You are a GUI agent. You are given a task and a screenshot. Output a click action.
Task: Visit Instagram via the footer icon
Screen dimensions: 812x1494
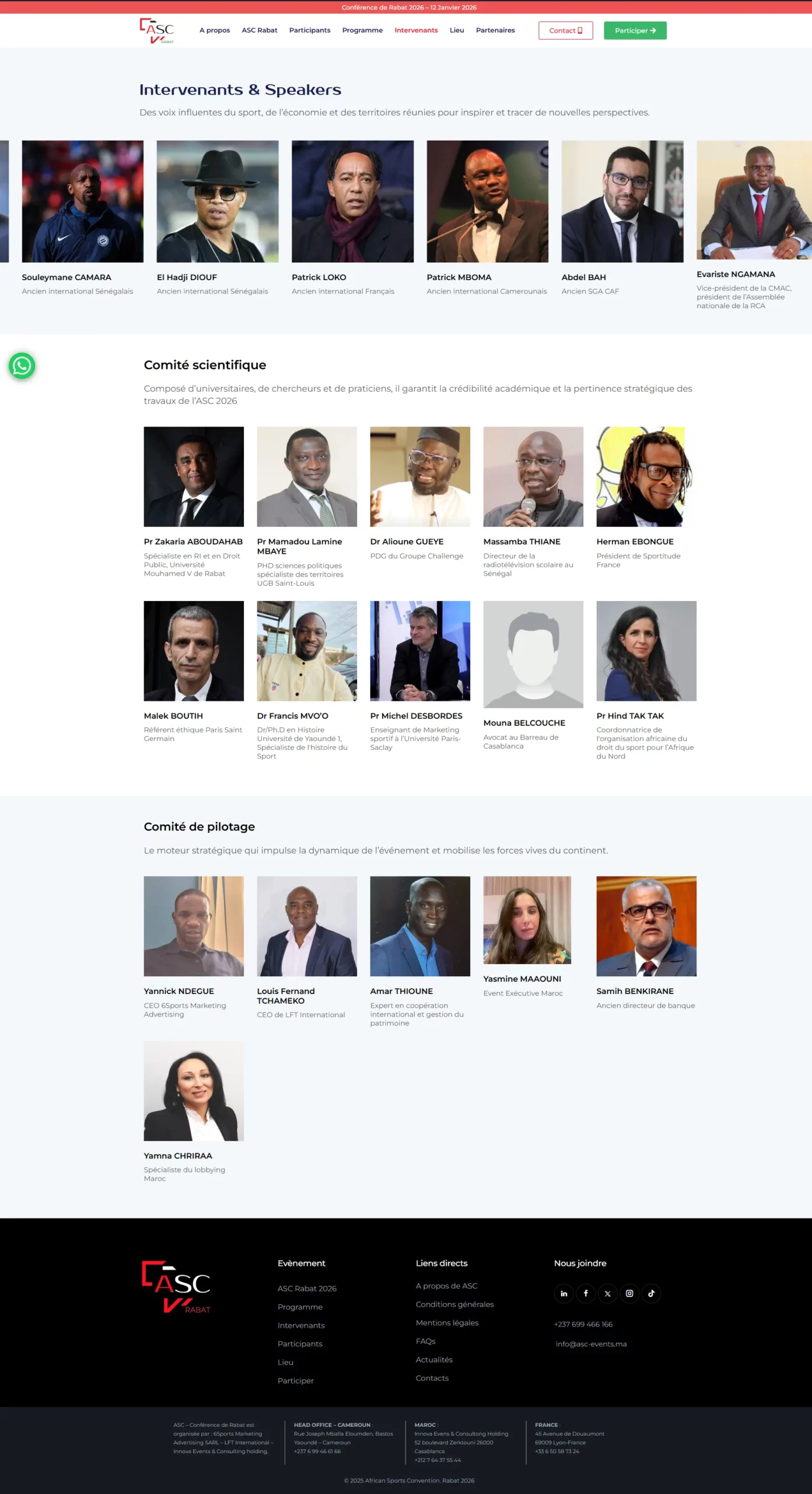point(629,1293)
